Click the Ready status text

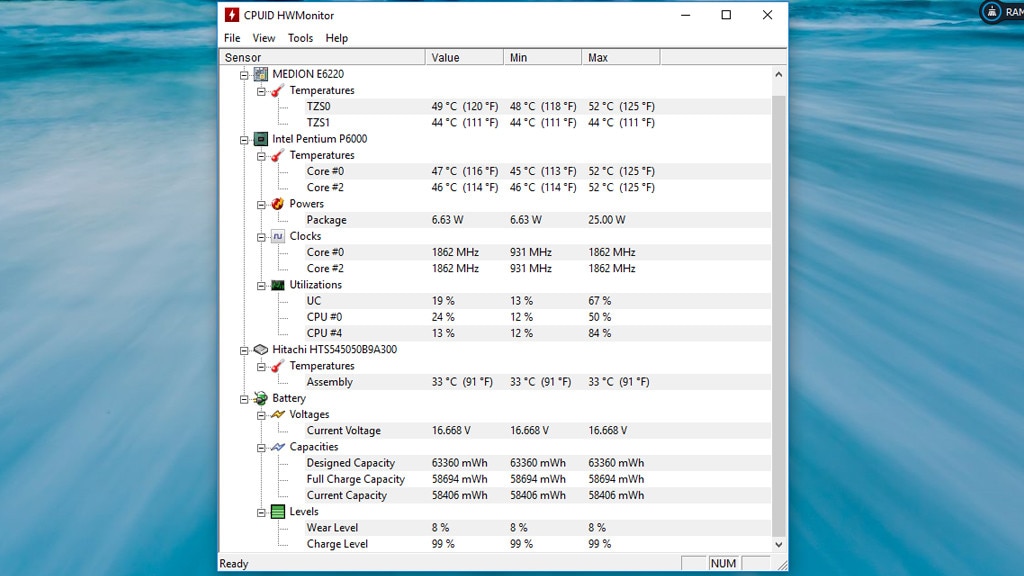click(234, 564)
